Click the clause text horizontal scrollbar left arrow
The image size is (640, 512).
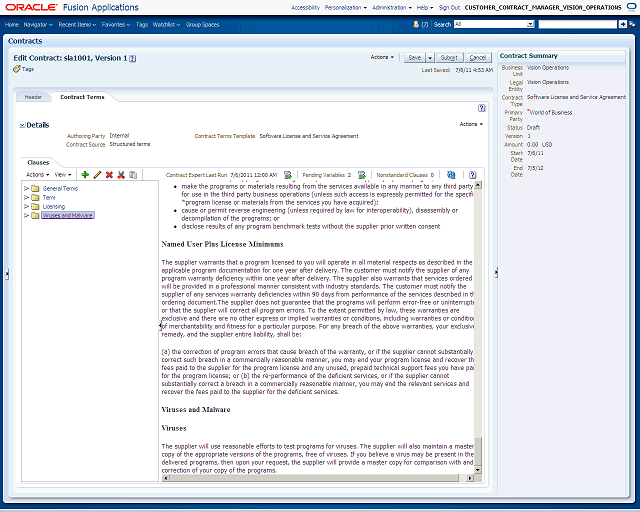point(164,478)
